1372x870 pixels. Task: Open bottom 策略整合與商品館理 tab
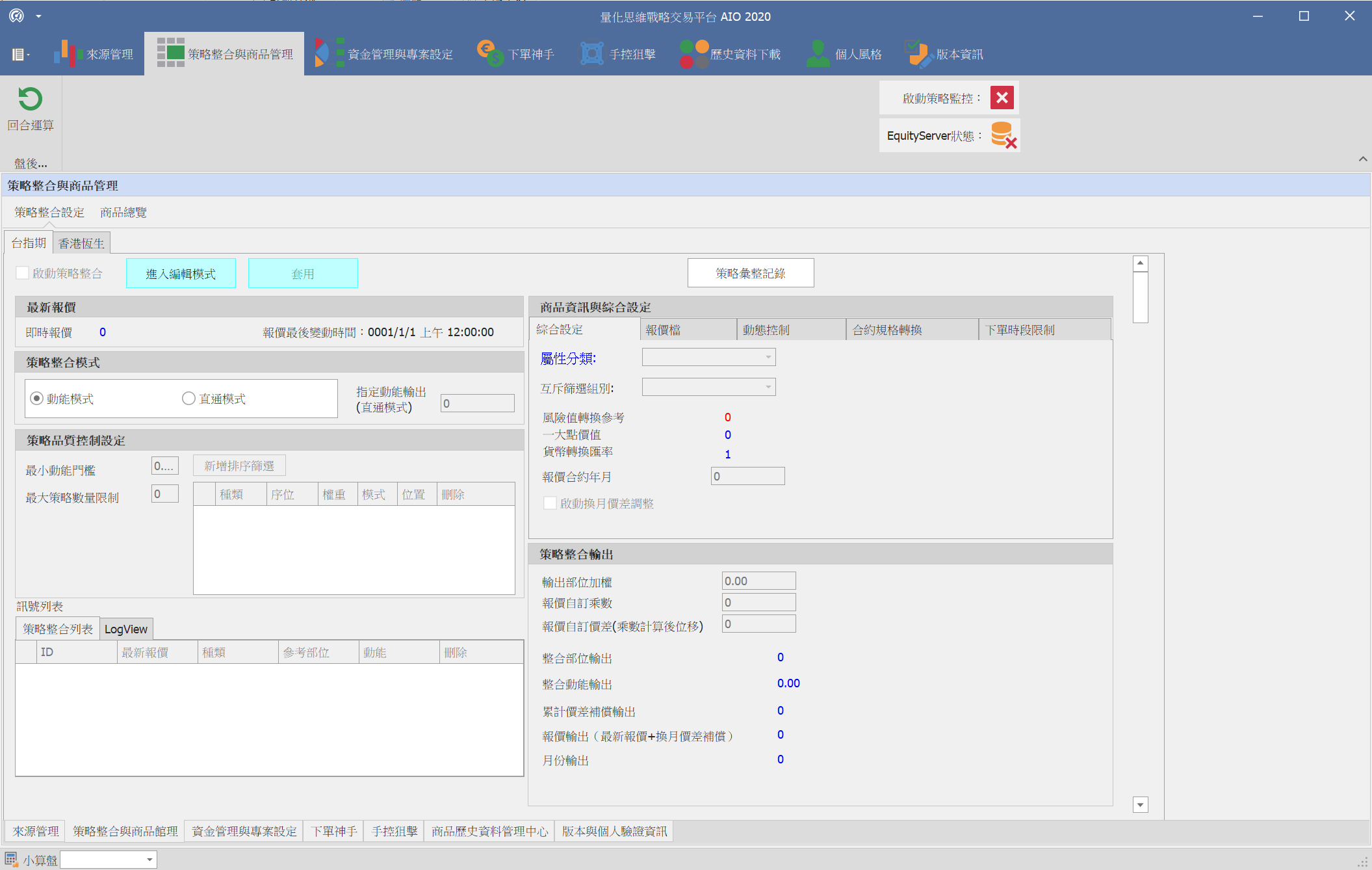click(125, 831)
